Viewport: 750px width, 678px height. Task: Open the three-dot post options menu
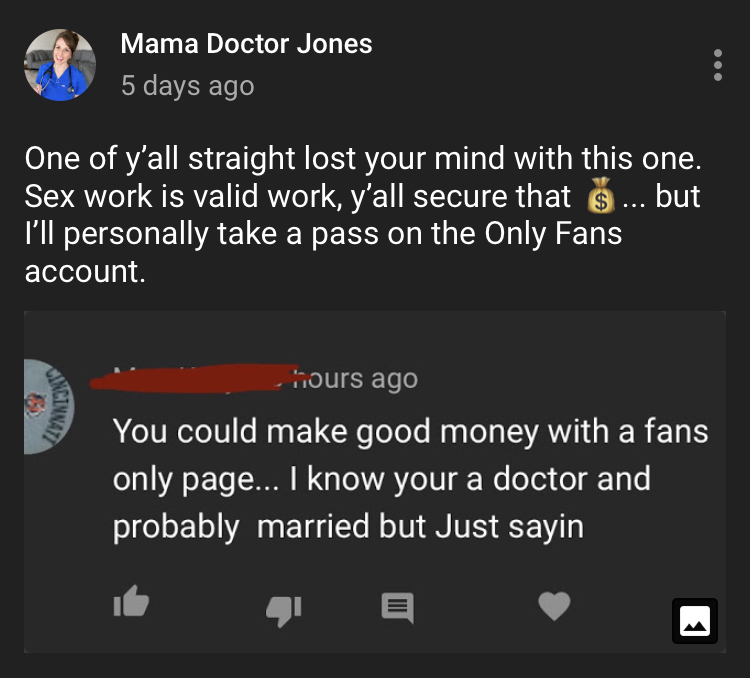pyautogui.click(x=717, y=65)
